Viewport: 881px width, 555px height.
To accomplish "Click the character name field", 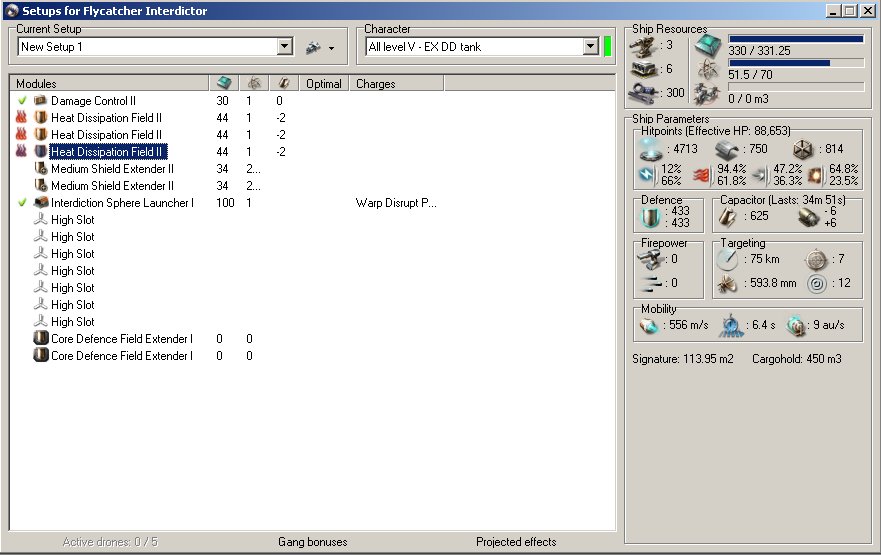I will [474, 47].
